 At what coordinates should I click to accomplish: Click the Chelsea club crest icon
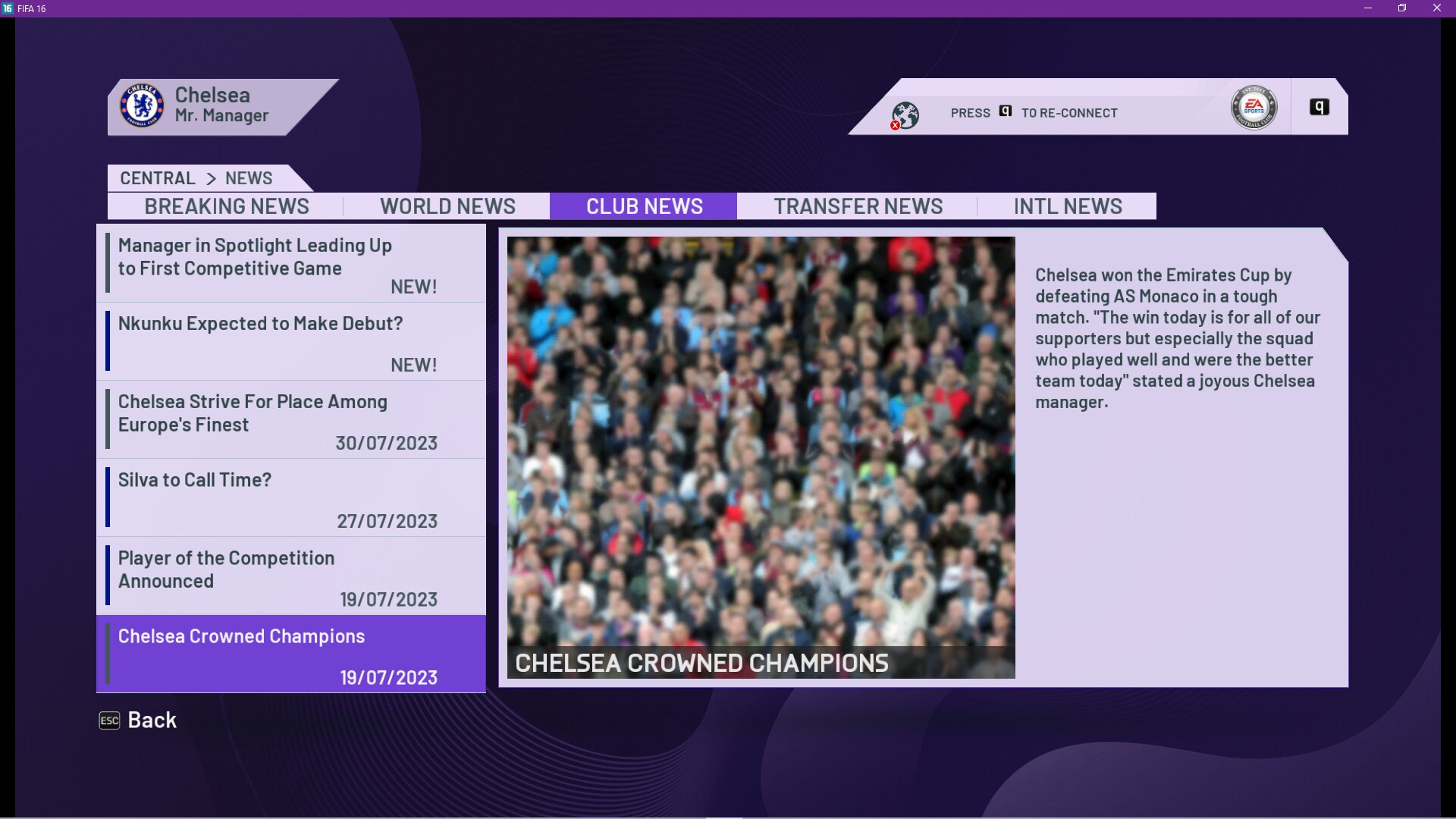(x=142, y=105)
